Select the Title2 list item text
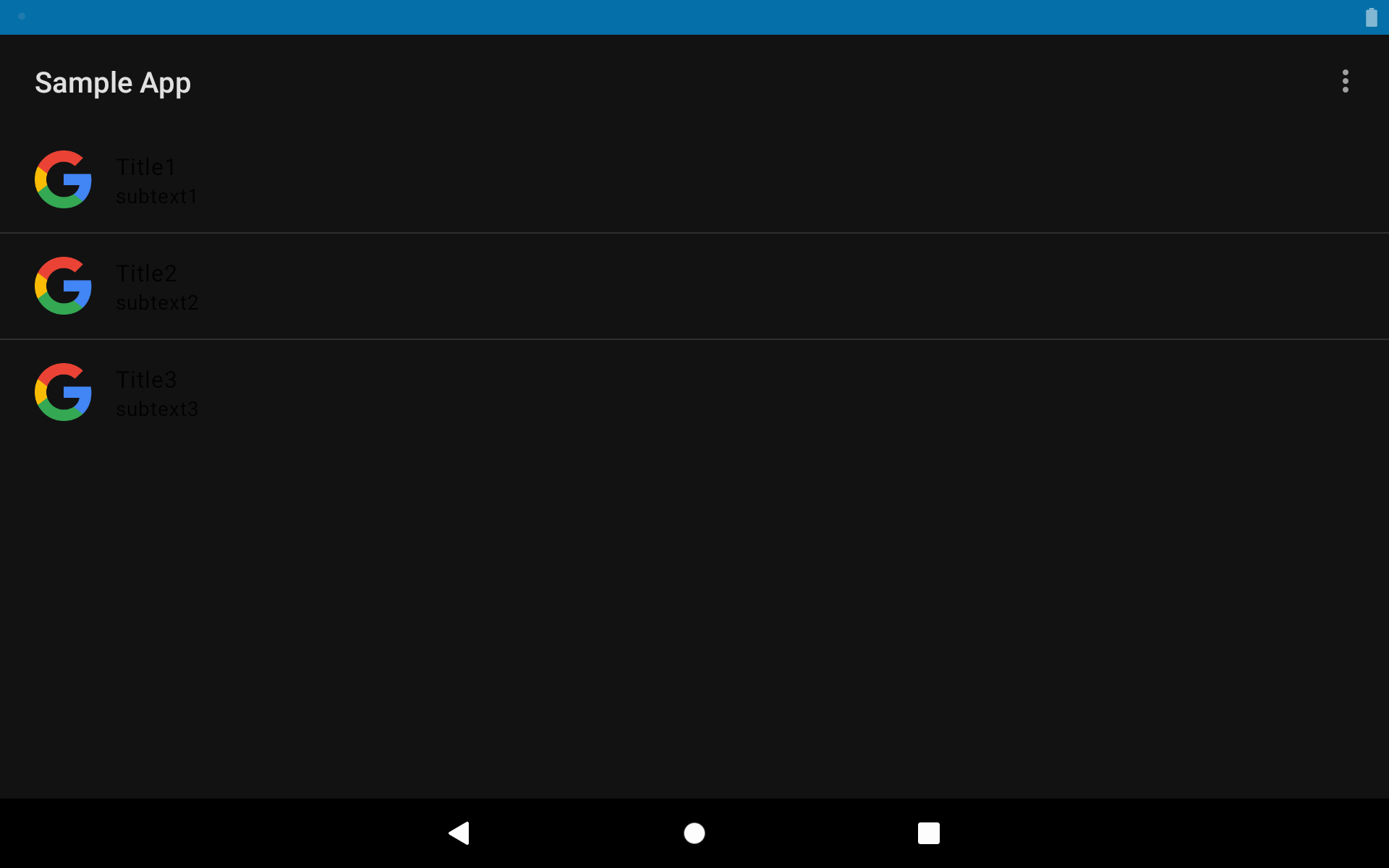1389x868 pixels. (x=146, y=273)
